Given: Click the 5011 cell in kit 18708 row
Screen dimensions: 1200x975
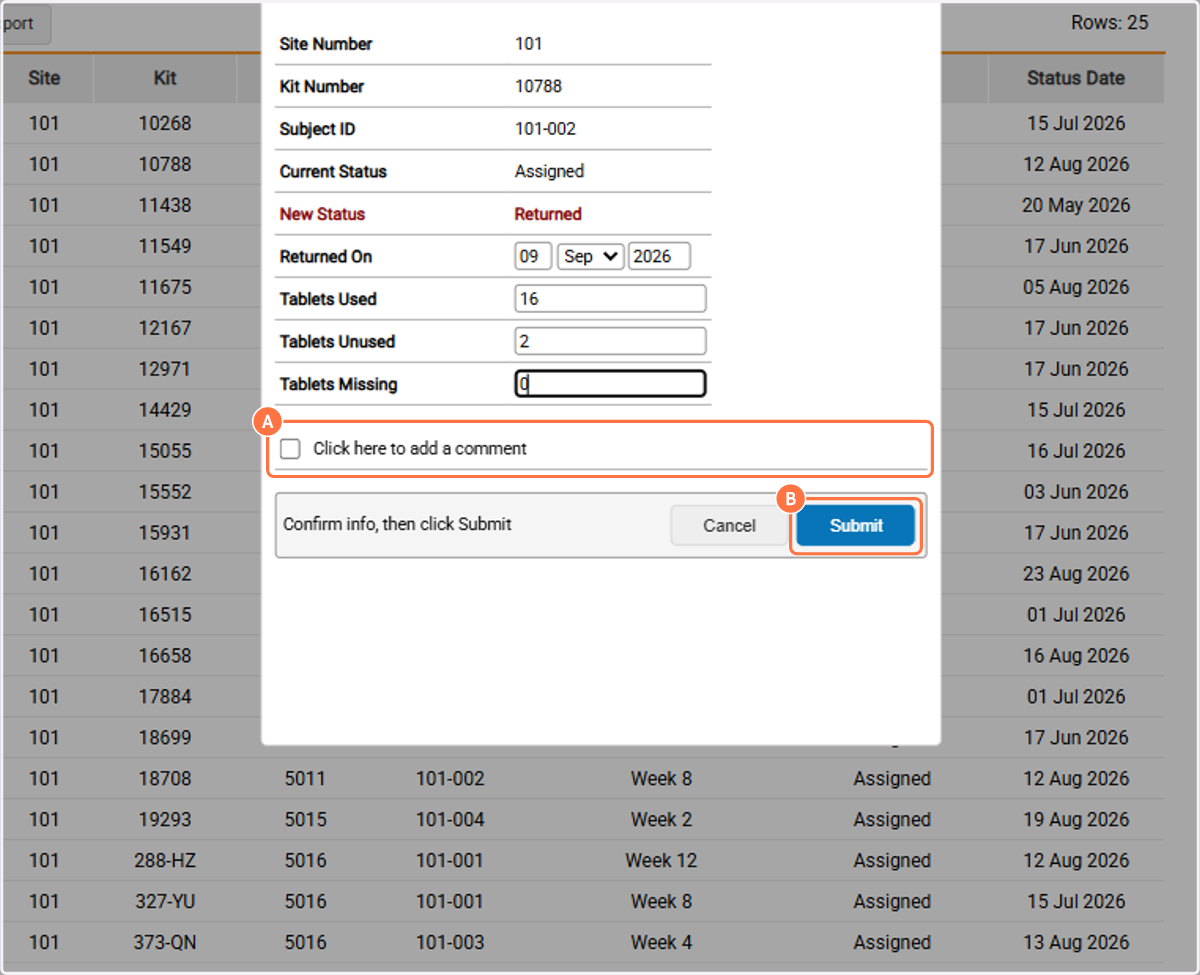Looking at the screenshot, I should pos(305,778).
